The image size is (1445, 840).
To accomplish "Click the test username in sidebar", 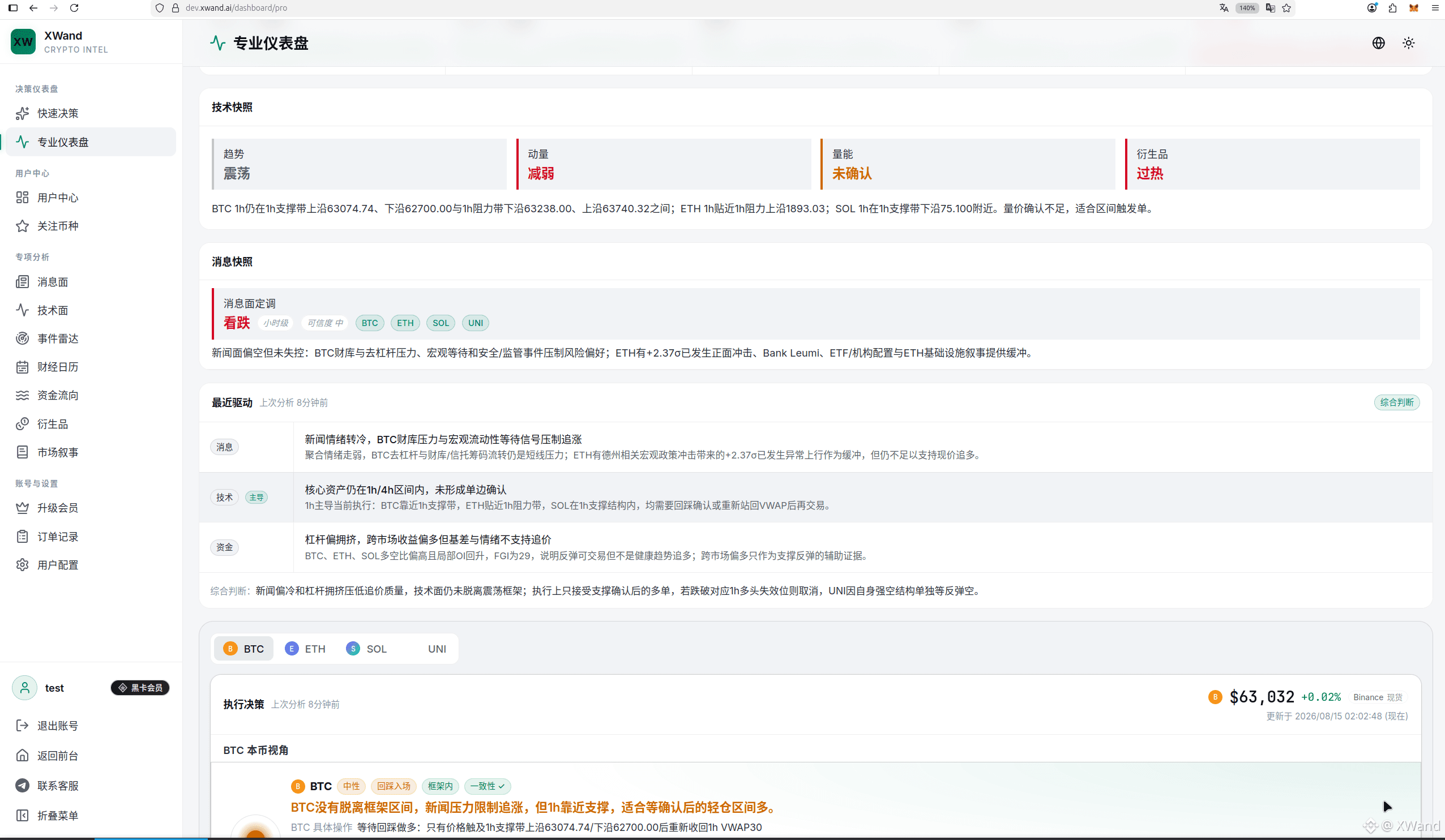I will coord(54,688).
